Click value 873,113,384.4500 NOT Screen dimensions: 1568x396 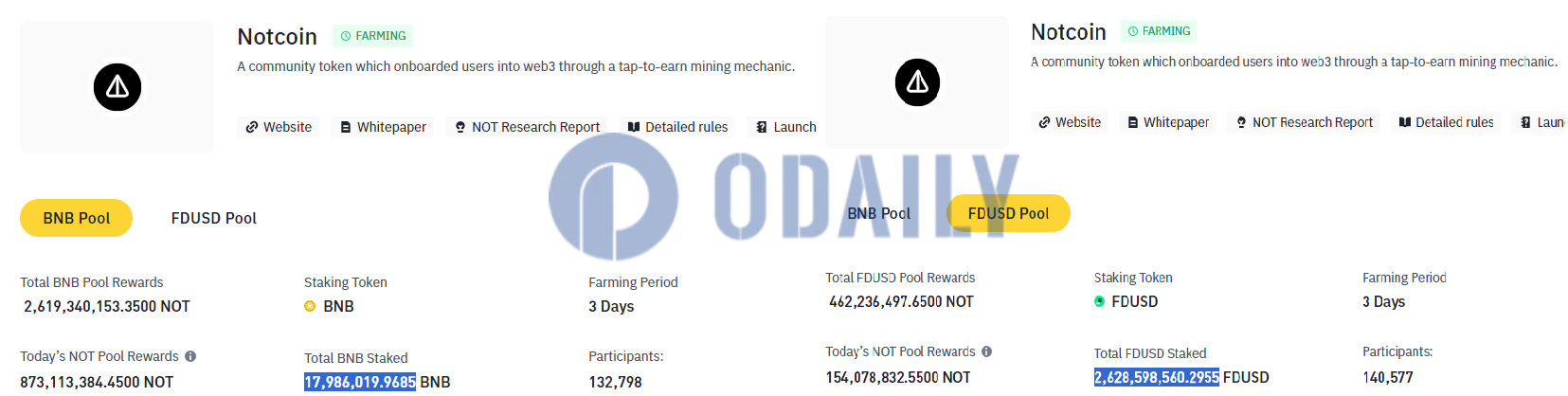[97, 382]
